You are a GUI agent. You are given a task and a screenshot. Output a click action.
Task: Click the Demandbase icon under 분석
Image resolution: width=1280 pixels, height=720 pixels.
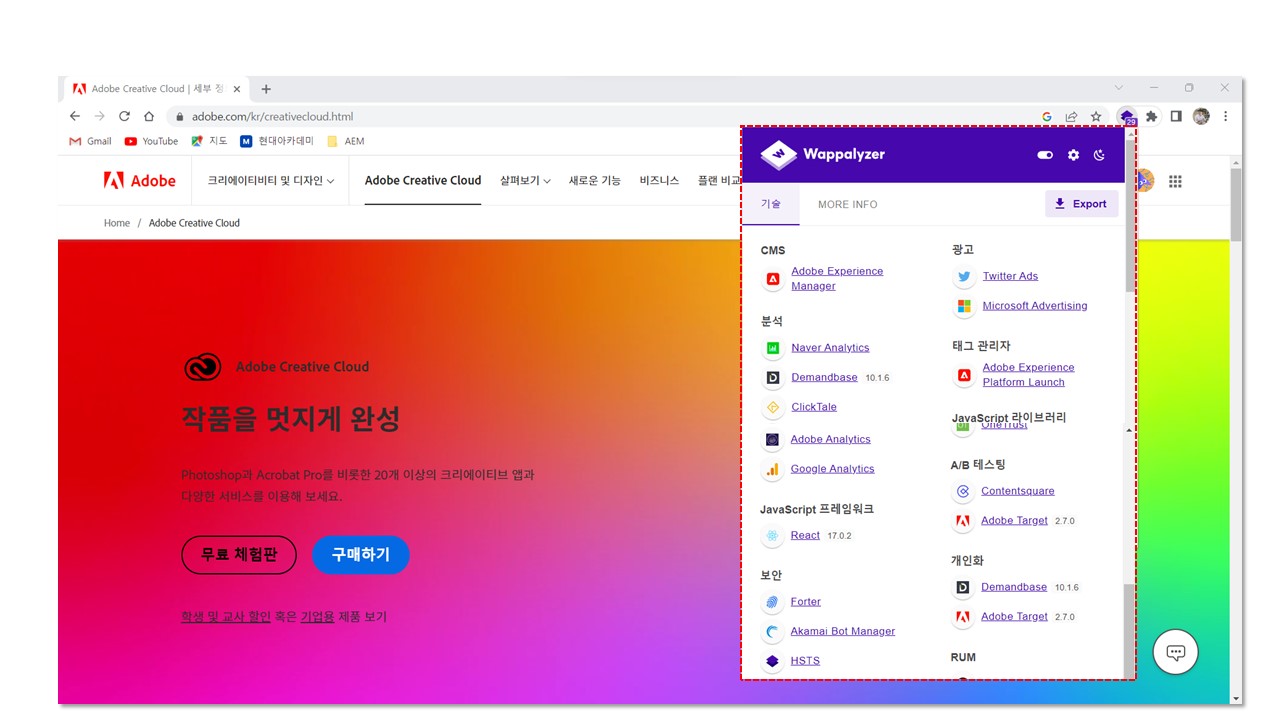(x=772, y=378)
